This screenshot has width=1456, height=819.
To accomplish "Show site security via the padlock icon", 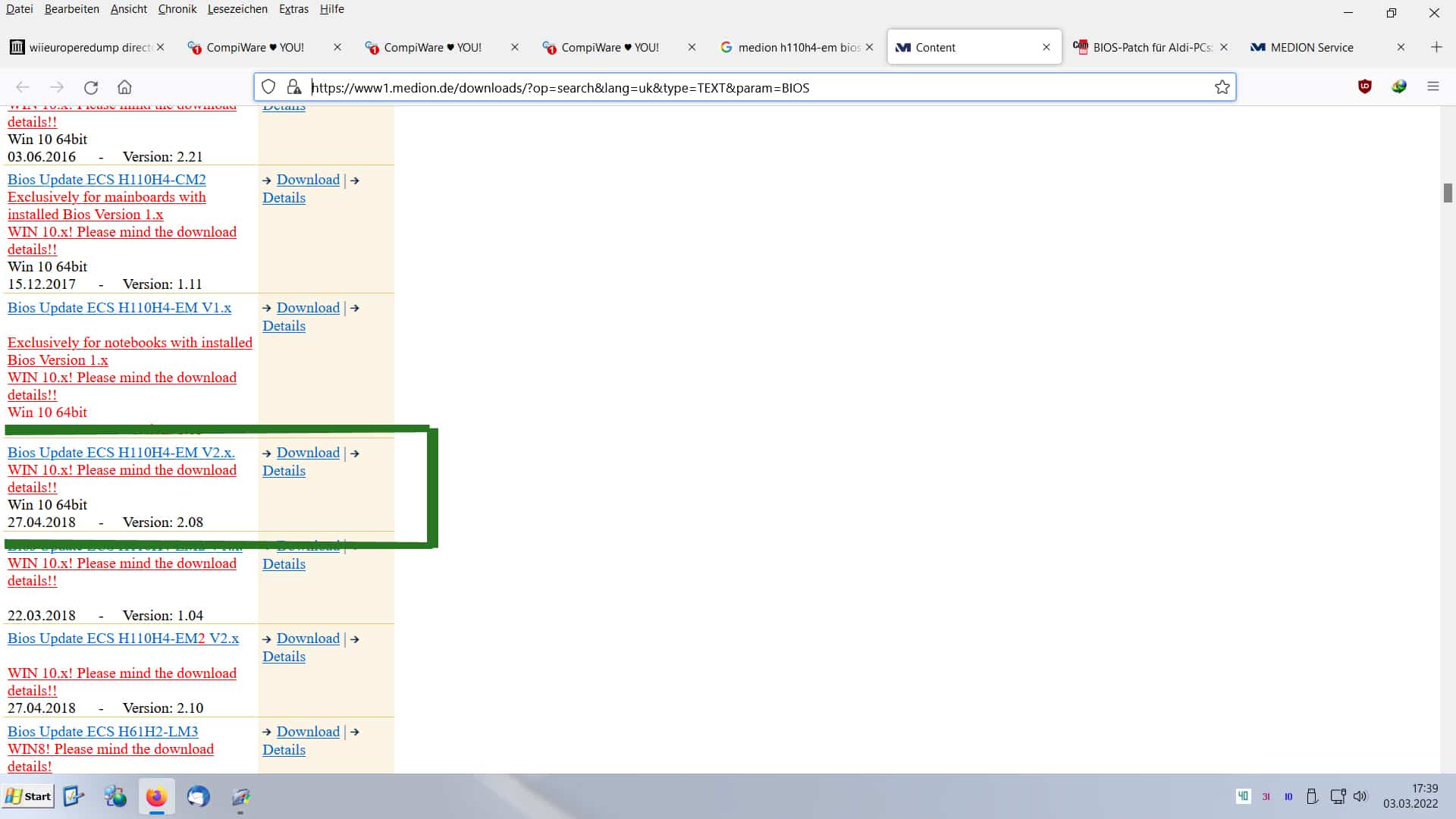I will (294, 87).
